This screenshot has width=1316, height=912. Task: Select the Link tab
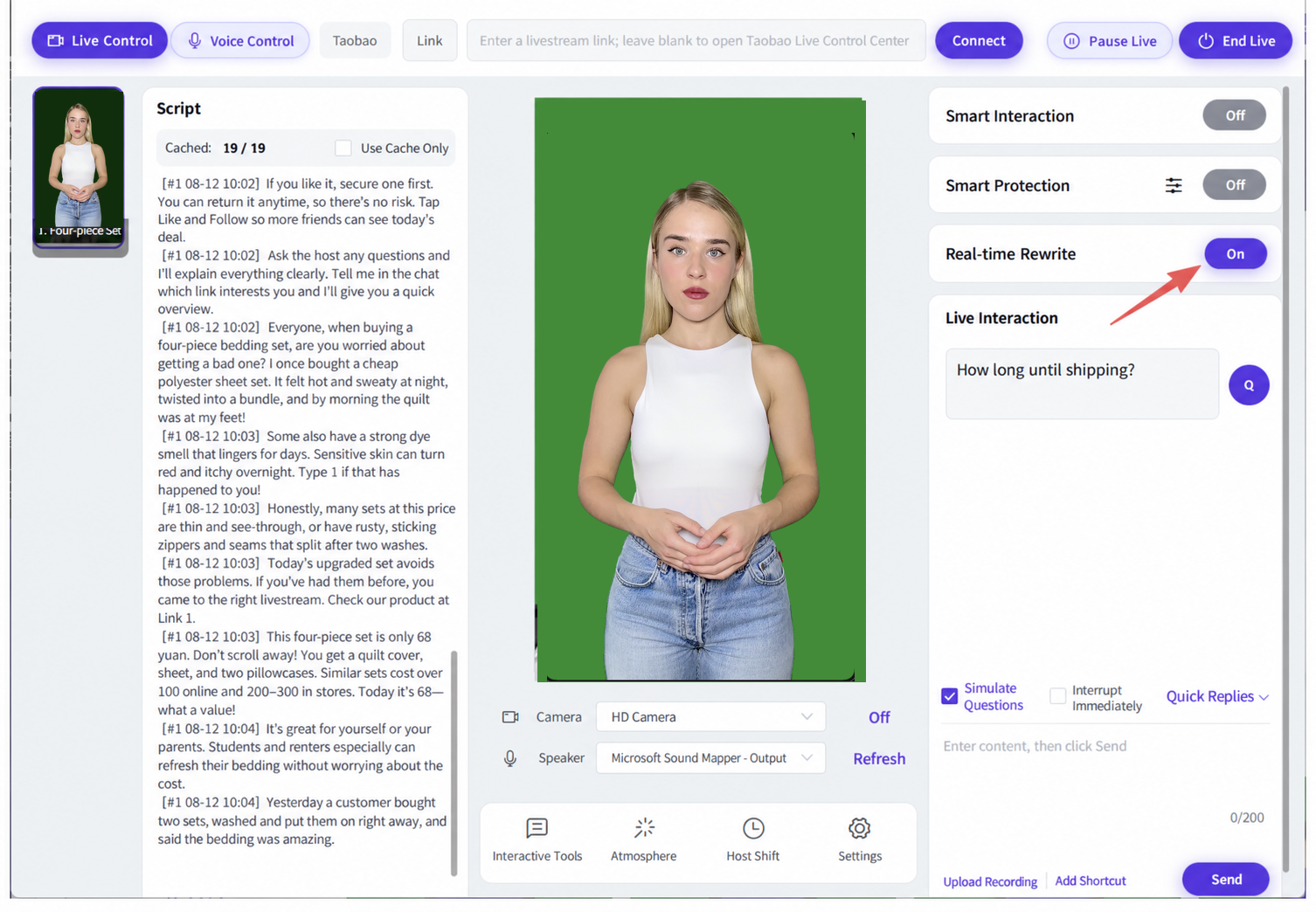click(429, 41)
